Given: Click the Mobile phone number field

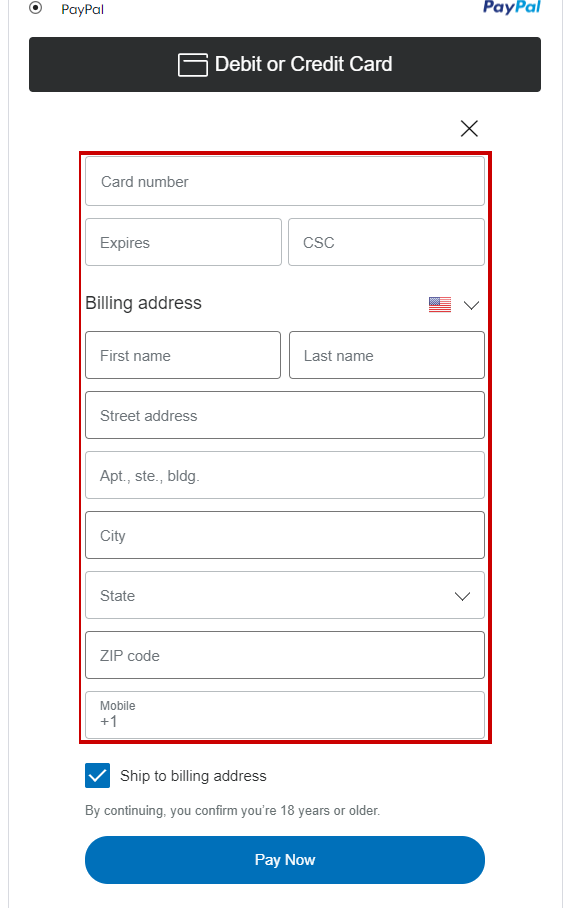Looking at the screenshot, I should (x=285, y=715).
